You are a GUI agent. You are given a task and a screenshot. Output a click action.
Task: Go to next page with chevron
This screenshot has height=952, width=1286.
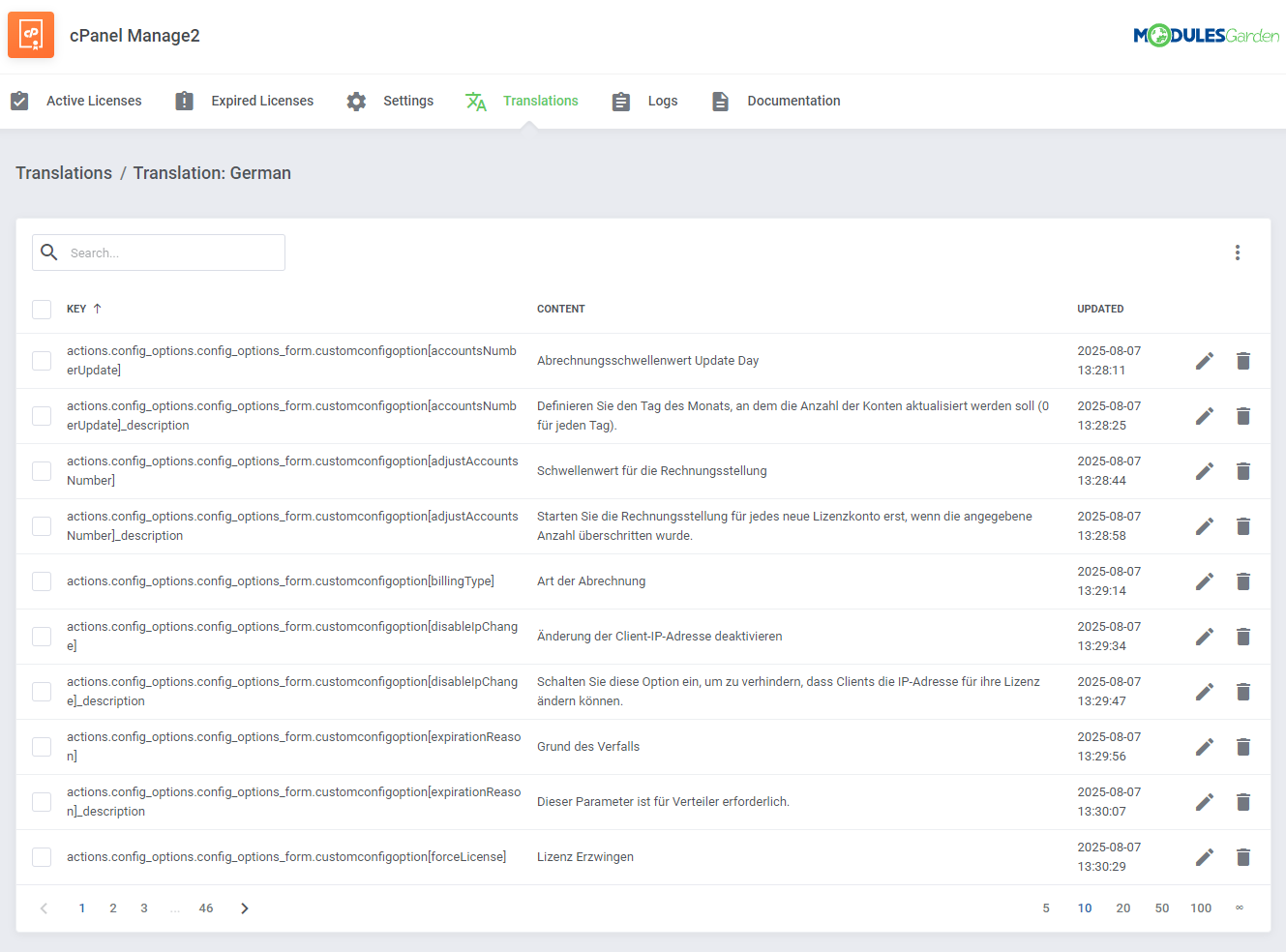click(x=244, y=907)
